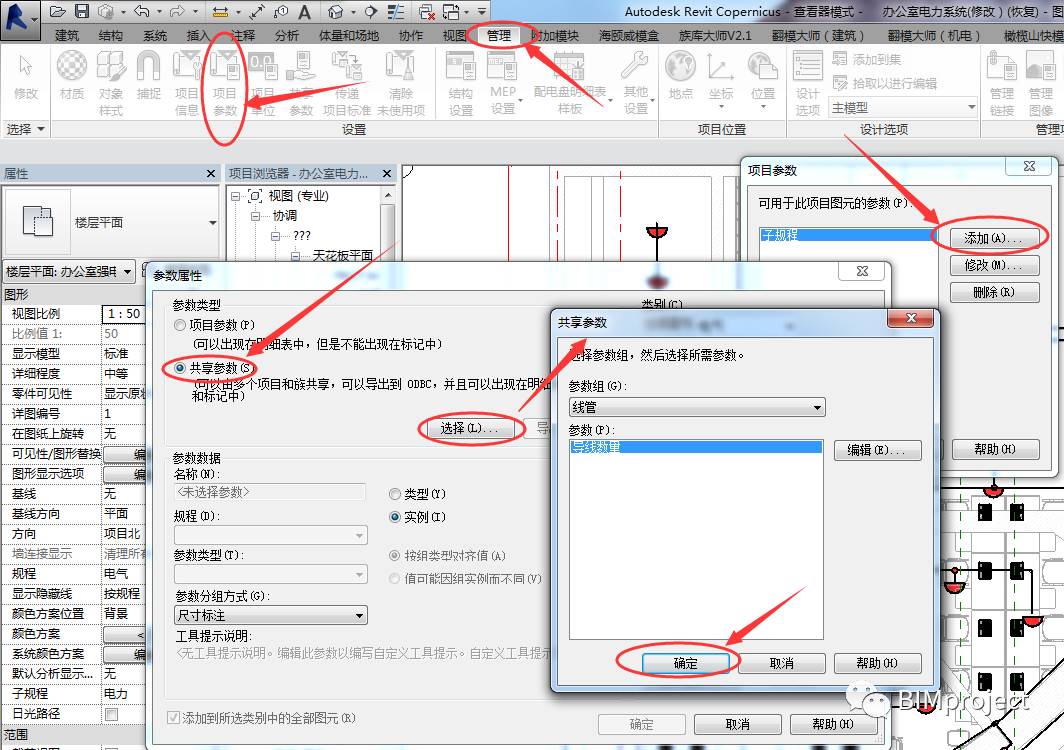
Task: Collapse the 视图 (专业) tree node
Action: (x=235, y=196)
